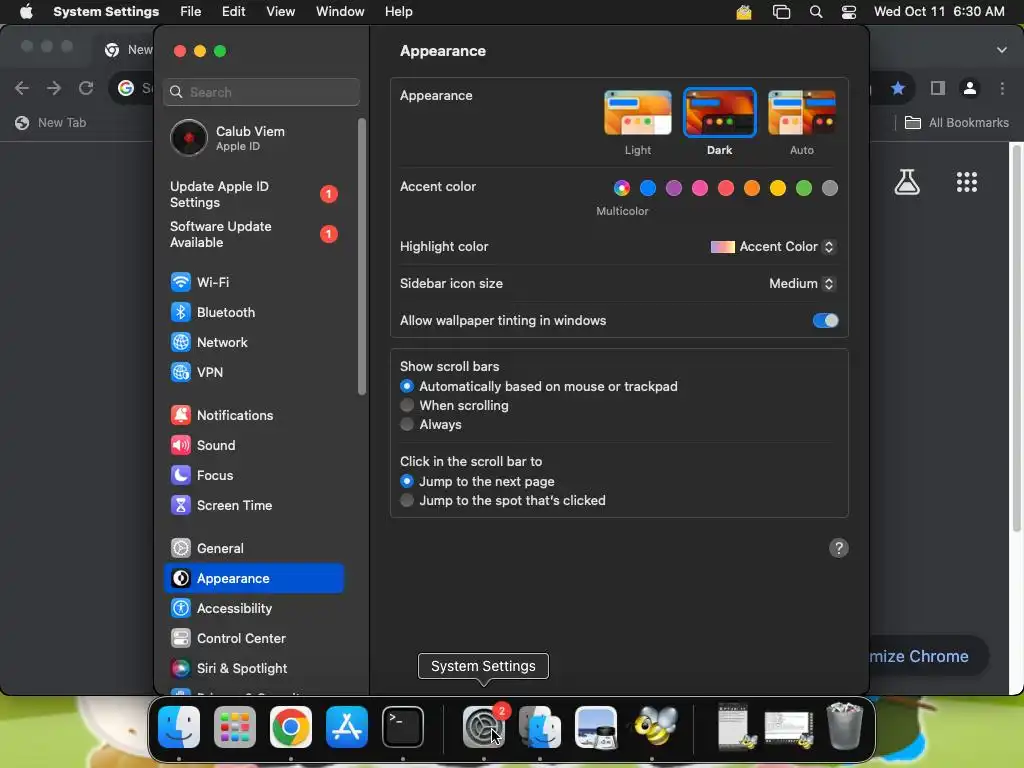This screenshot has height=768, width=1024.
Task: Open All Bookmarks in Chrome
Action: (957, 123)
